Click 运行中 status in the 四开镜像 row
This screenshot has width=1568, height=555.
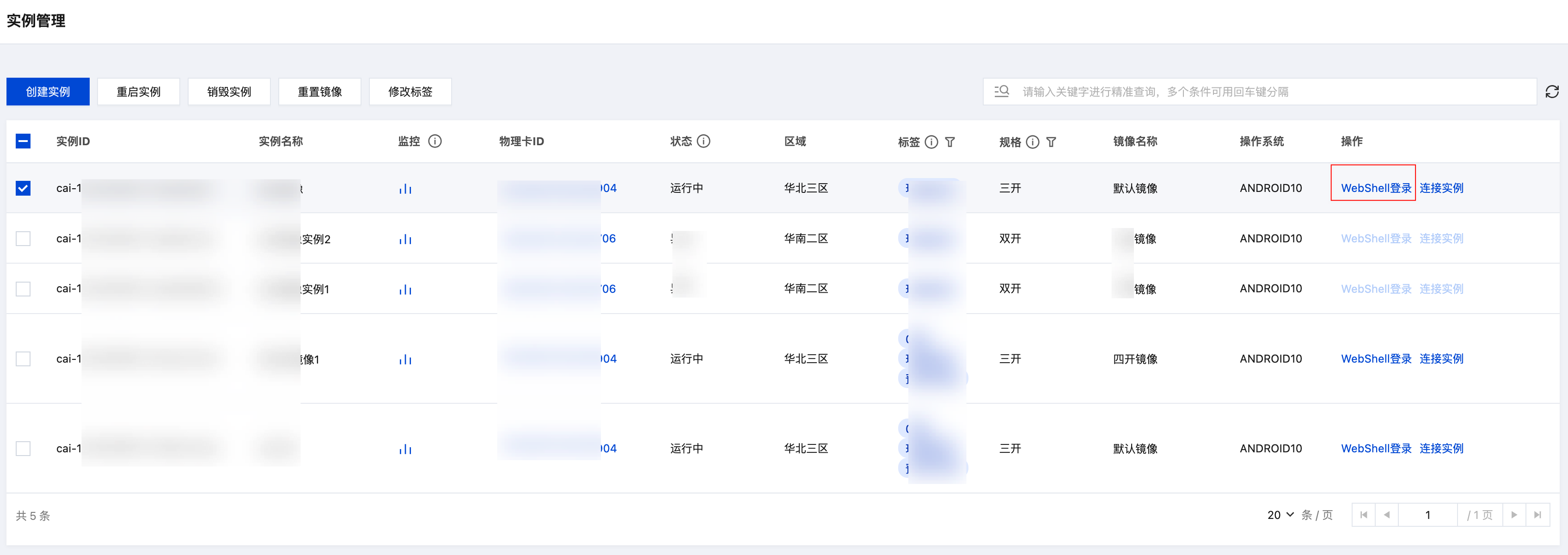[686, 359]
